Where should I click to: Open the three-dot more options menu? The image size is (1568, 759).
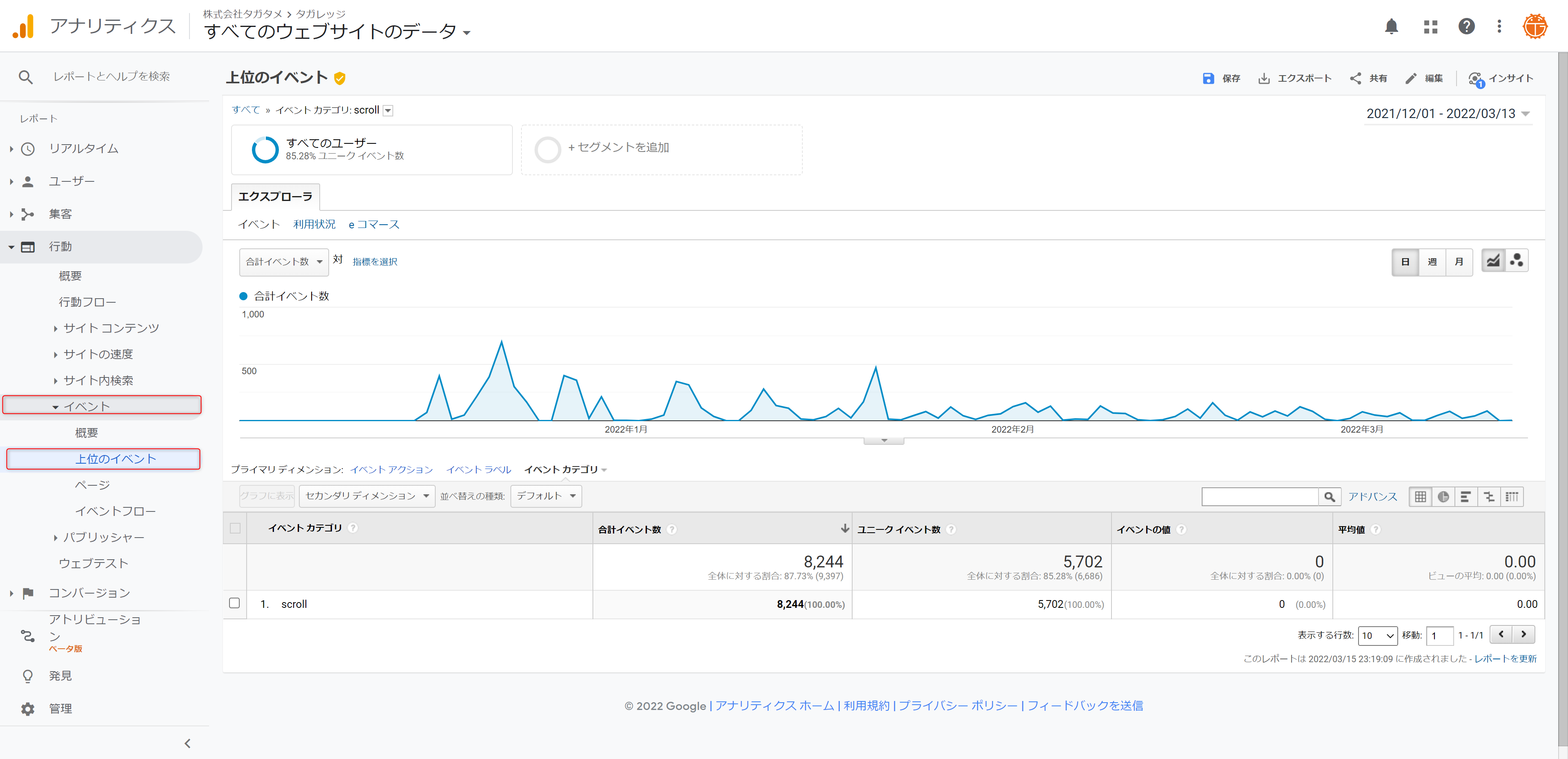click(x=1499, y=26)
